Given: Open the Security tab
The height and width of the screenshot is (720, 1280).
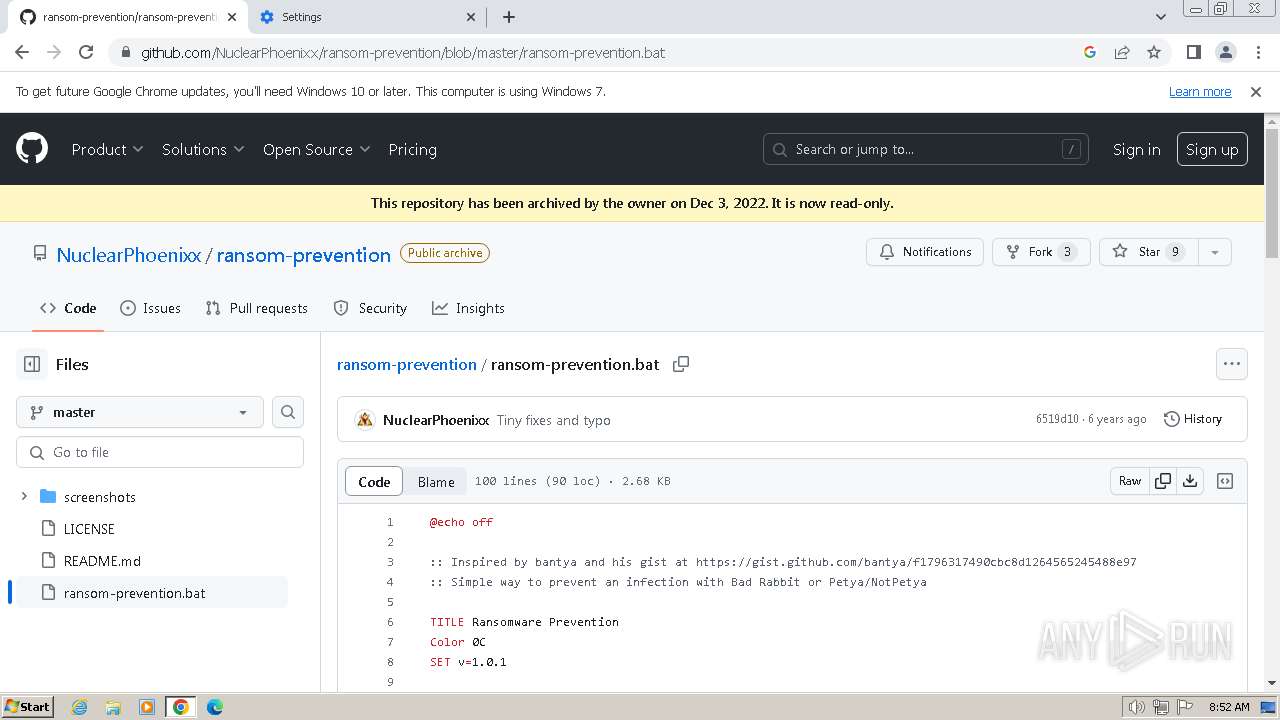Looking at the screenshot, I should (x=370, y=308).
